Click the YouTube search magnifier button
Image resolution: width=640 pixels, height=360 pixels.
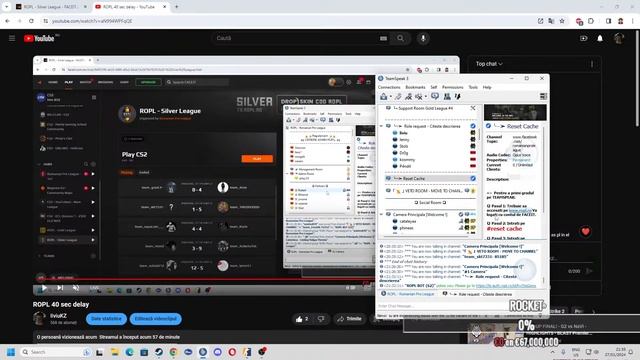pyautogui.click(x=400, y=38)
